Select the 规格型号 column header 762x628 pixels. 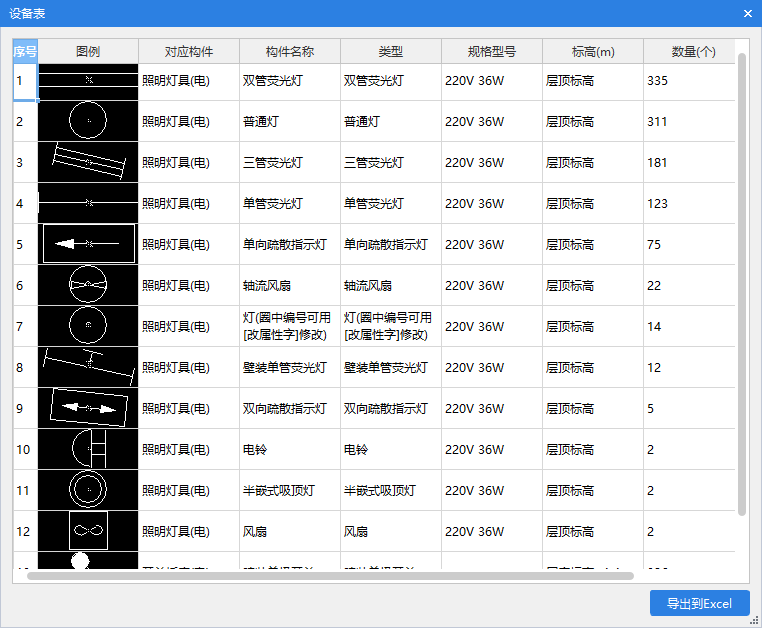(x=492, y=51)
